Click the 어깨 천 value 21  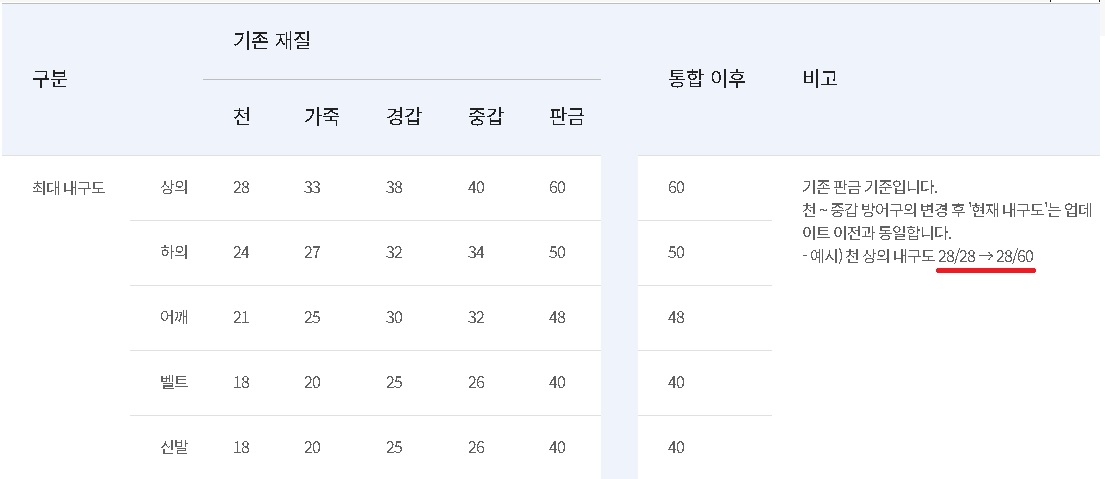[x=240, y=317]
